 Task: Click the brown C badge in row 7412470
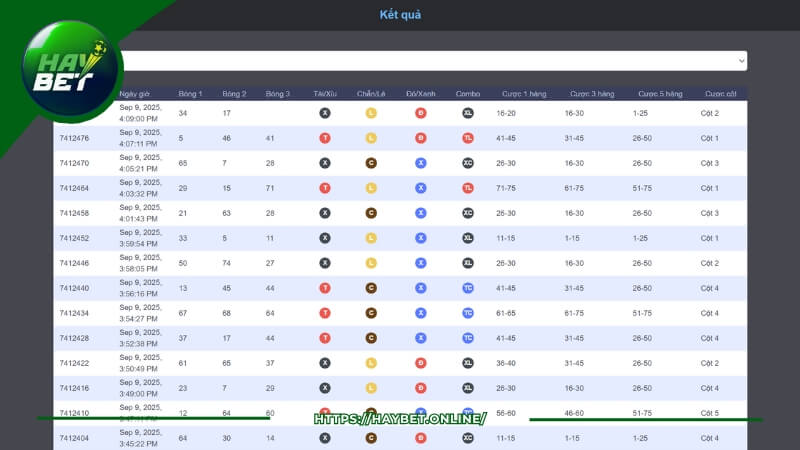[x=371, y=163]
